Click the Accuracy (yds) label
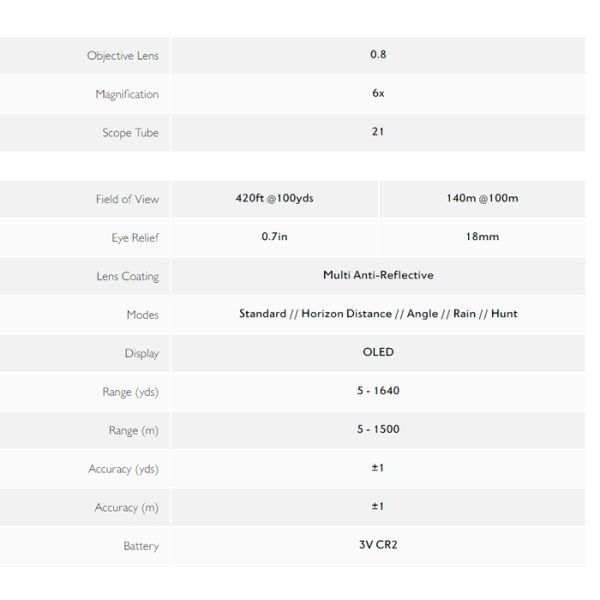 [x=123, y=469]
